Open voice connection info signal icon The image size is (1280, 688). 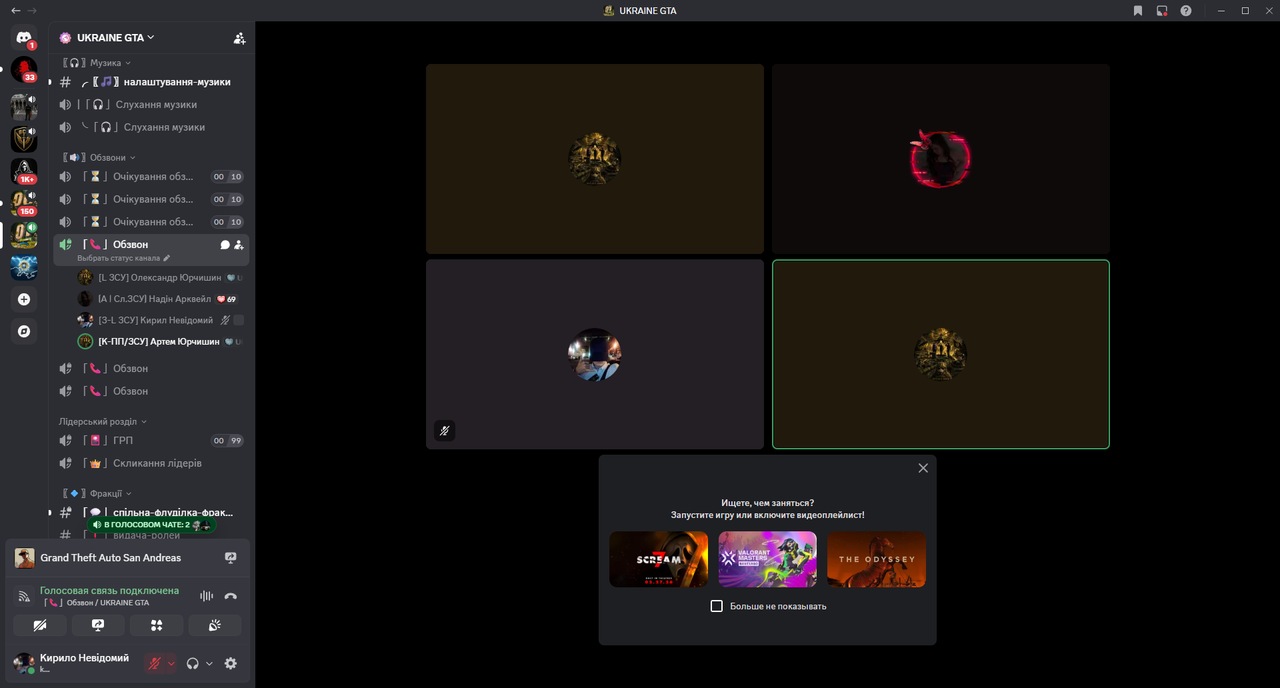tap(24, 596)
